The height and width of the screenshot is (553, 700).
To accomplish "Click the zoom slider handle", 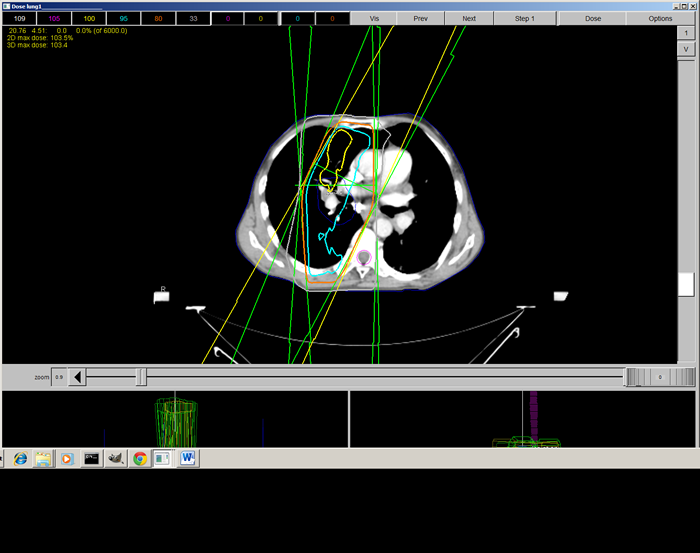I will pyautogui.click(x=141, y=377).
